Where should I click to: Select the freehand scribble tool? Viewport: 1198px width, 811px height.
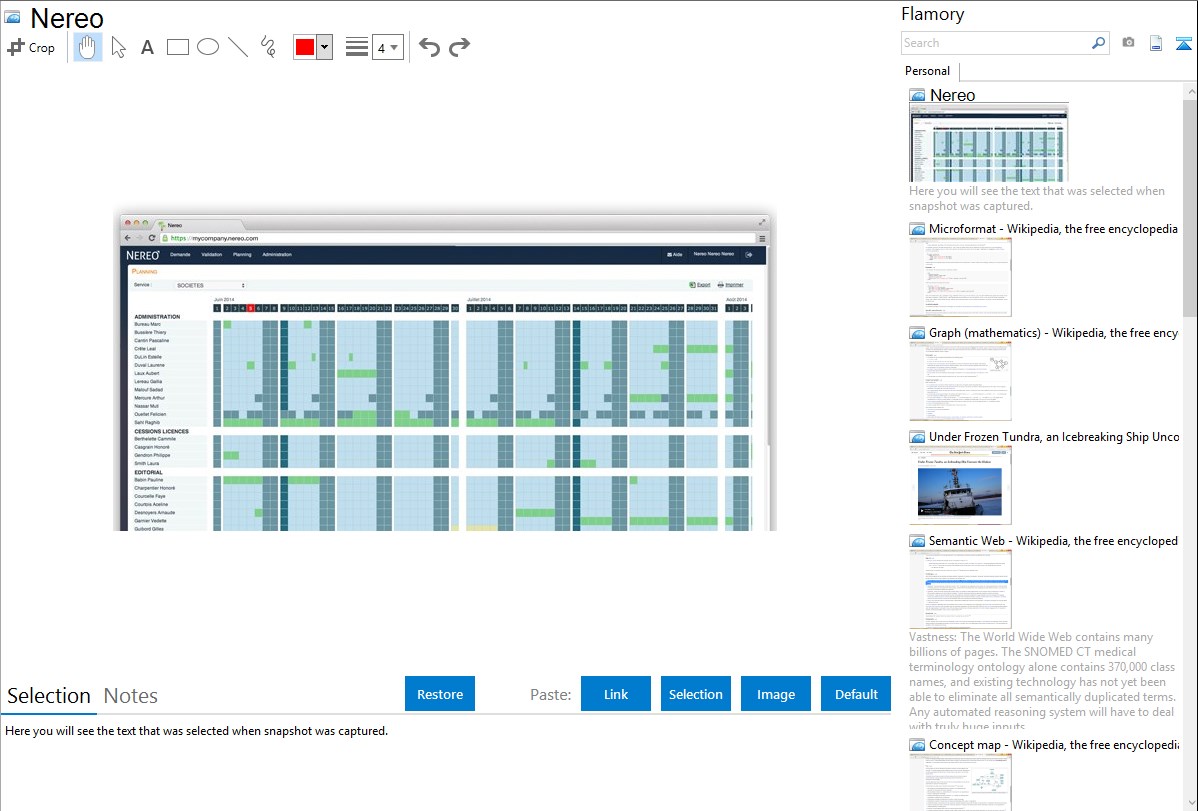(268, 47)
